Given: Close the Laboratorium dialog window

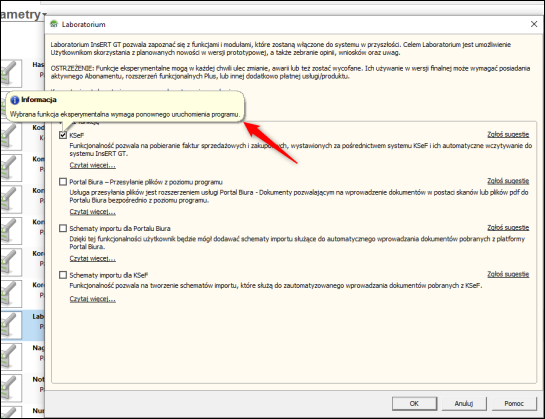Looking at the screenshot, I should [x=534, y=24].
